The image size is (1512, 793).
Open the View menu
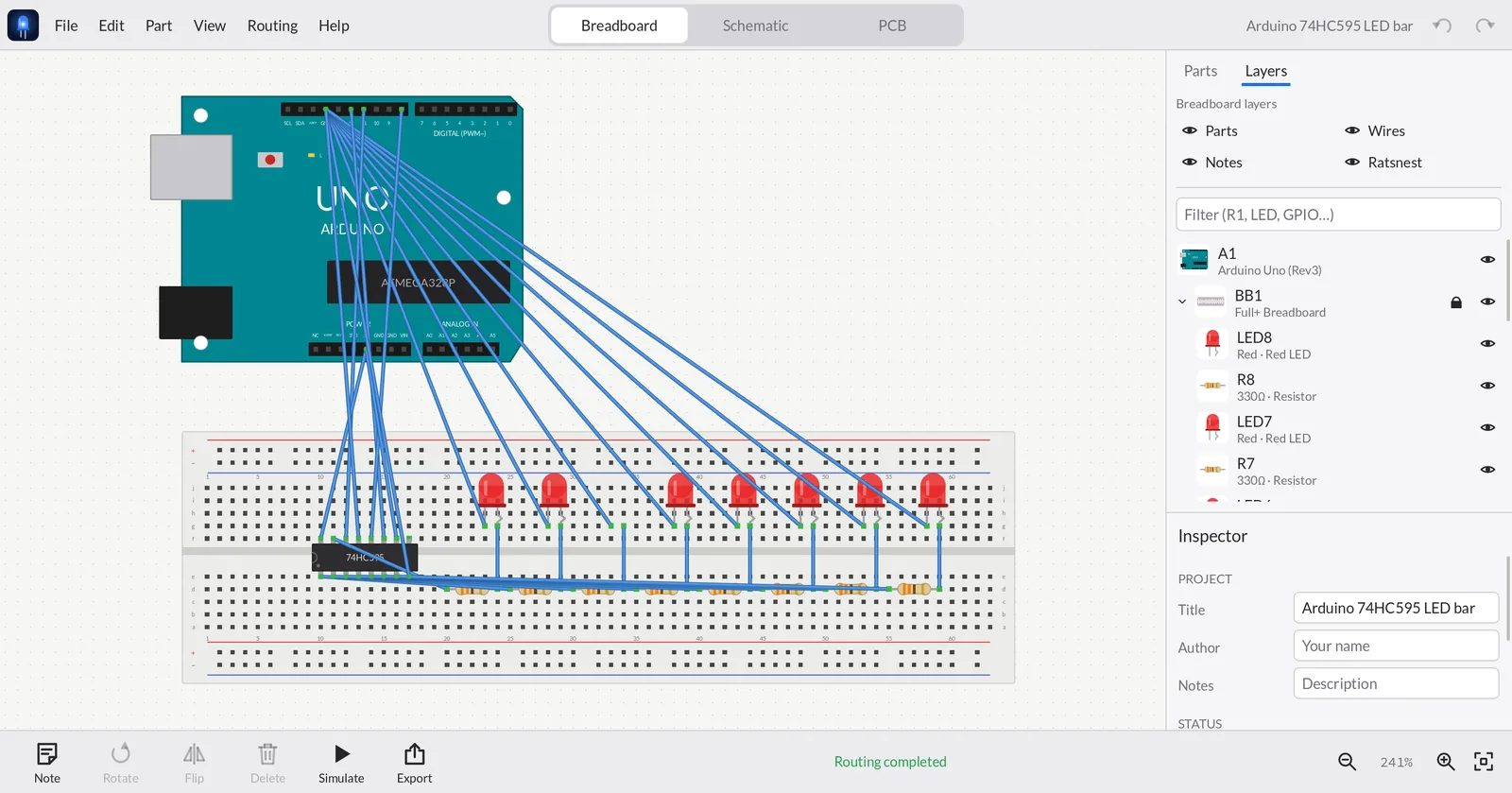point(210,26)
